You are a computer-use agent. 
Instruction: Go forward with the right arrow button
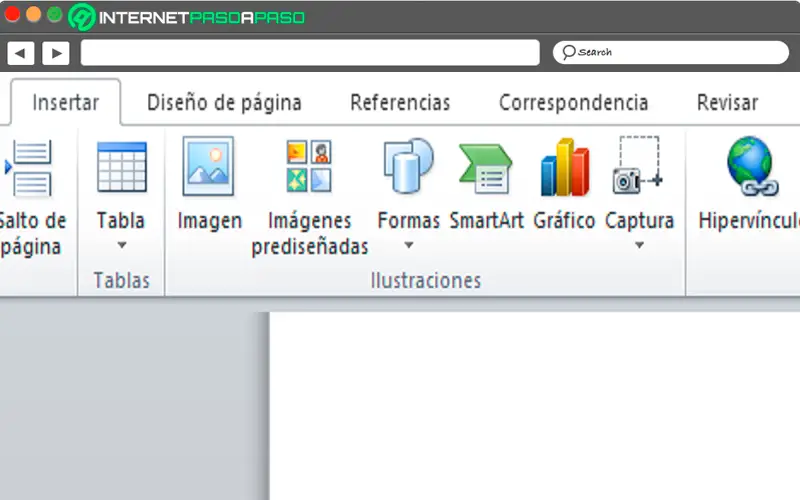(x=56, y=53)
